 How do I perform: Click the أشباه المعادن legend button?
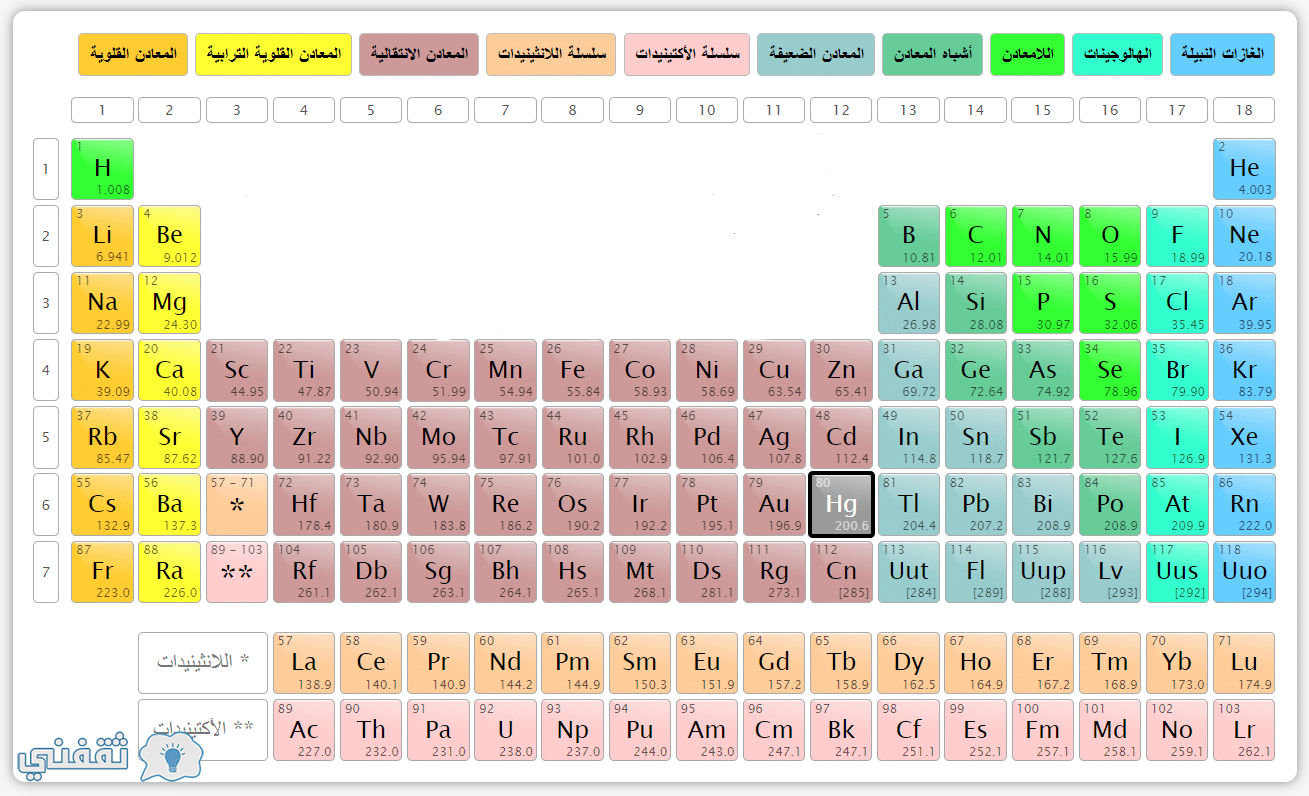click(933, 54)
